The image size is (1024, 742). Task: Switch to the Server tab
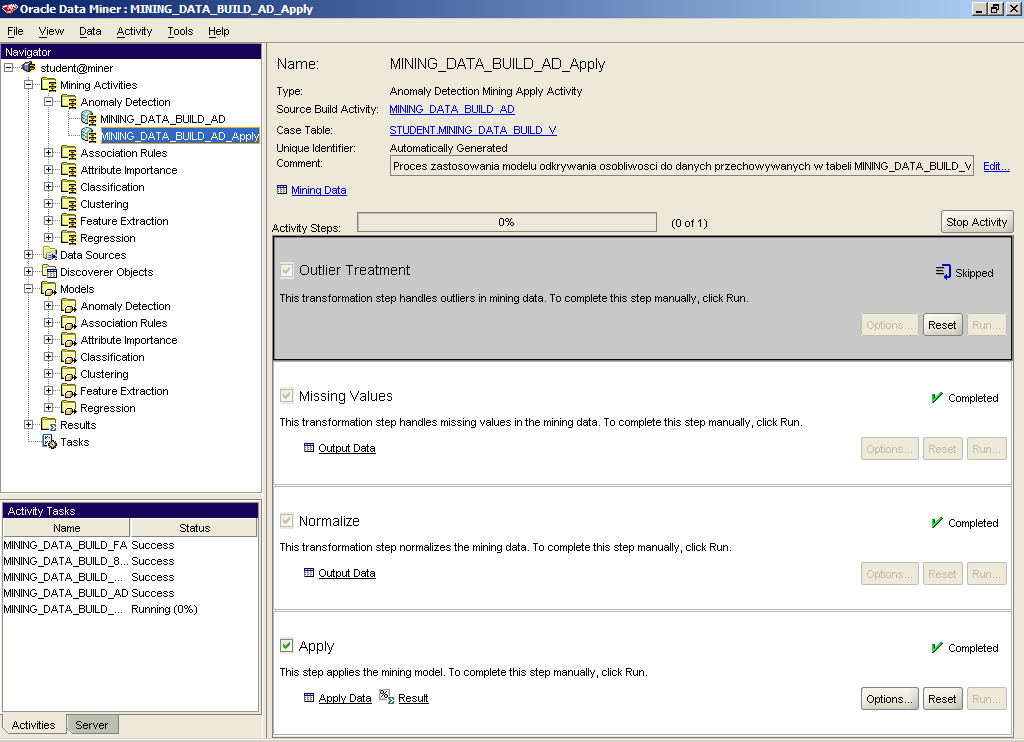pos(92,724)
